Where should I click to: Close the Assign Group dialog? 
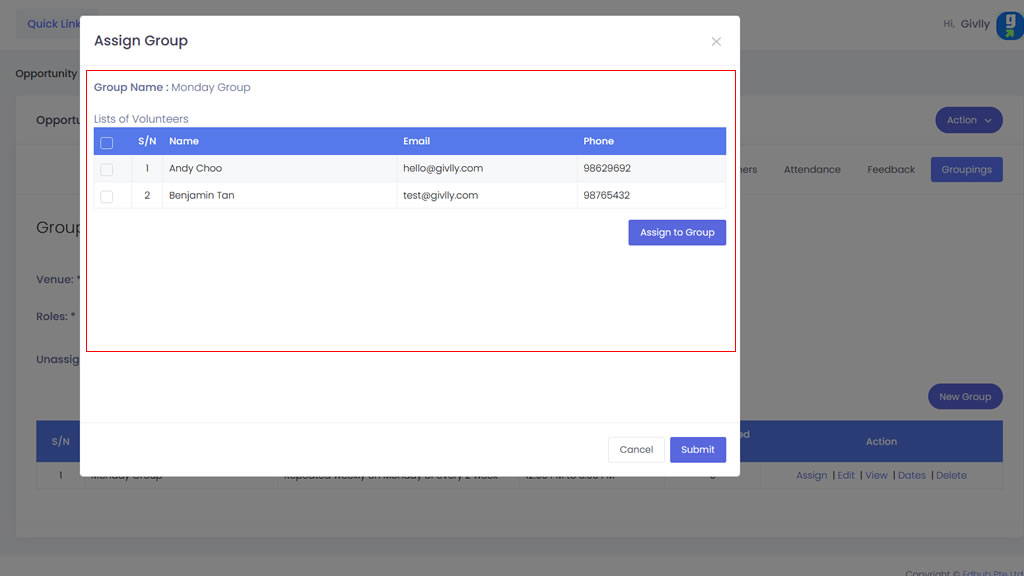tap(716, 42)
